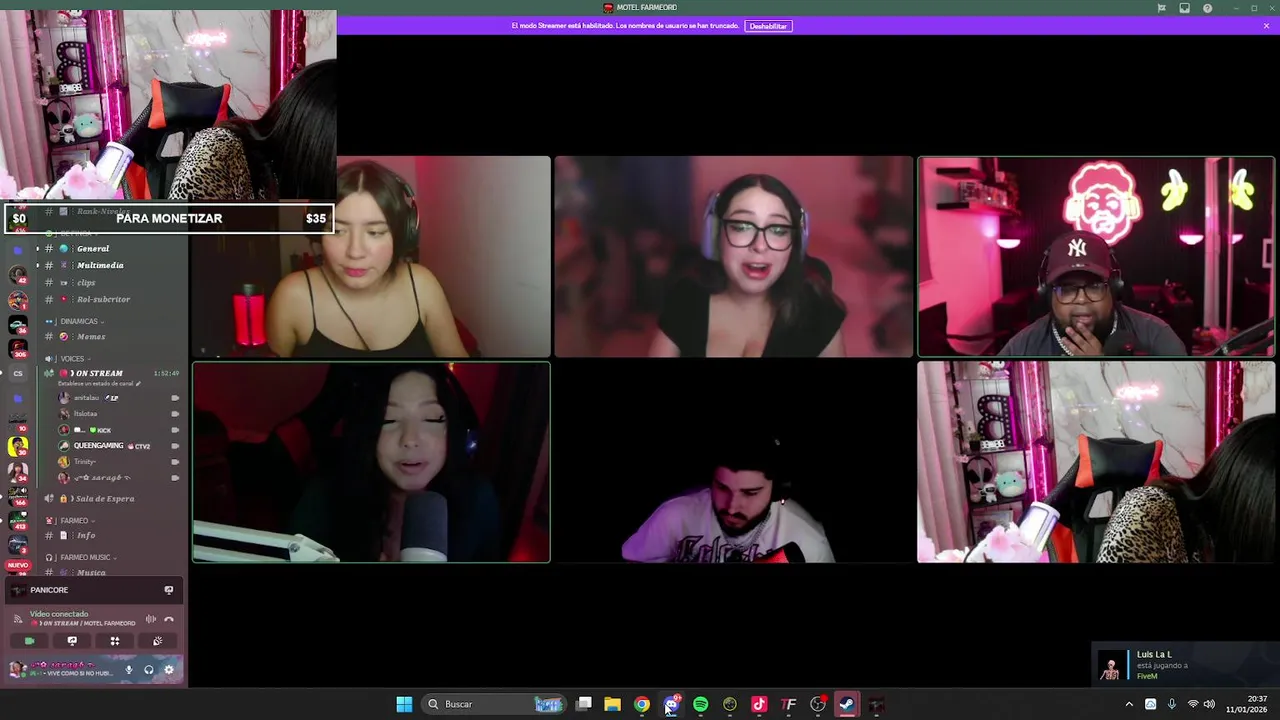The height and width of the screenshot is (720, 1280).
Task: Toggle the camera button in the voice panel
Action: coord(29,641)
